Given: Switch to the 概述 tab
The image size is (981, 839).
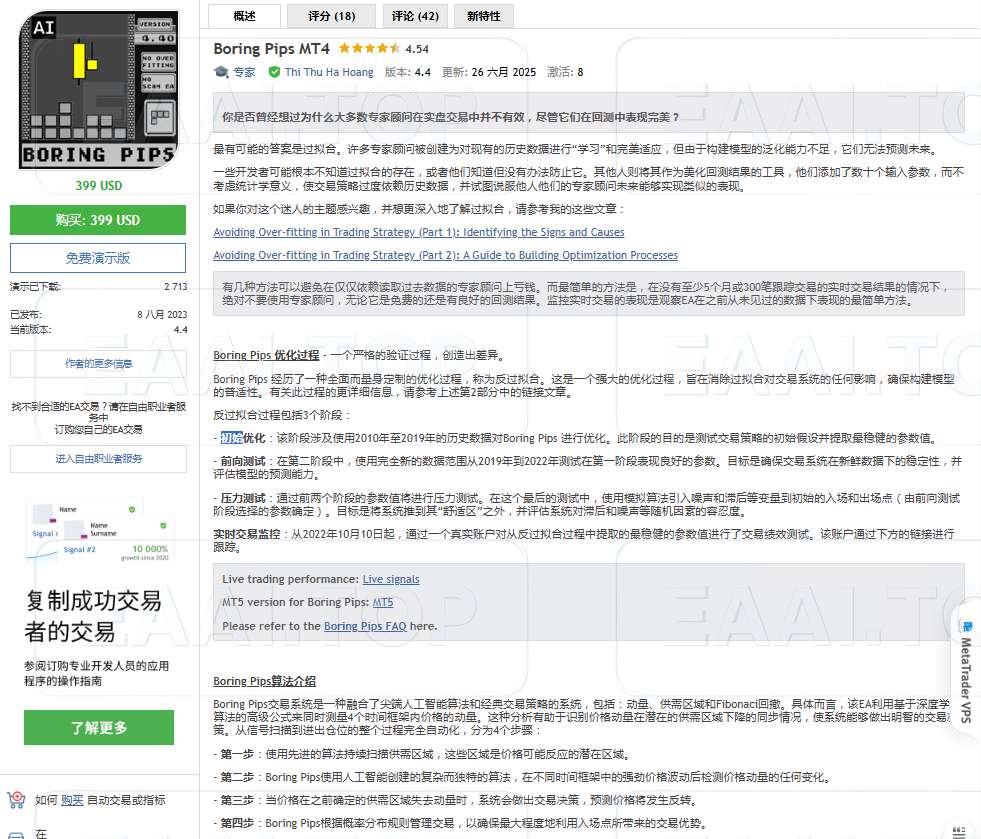Looking at the screenshot, I should tap(245, 16).
